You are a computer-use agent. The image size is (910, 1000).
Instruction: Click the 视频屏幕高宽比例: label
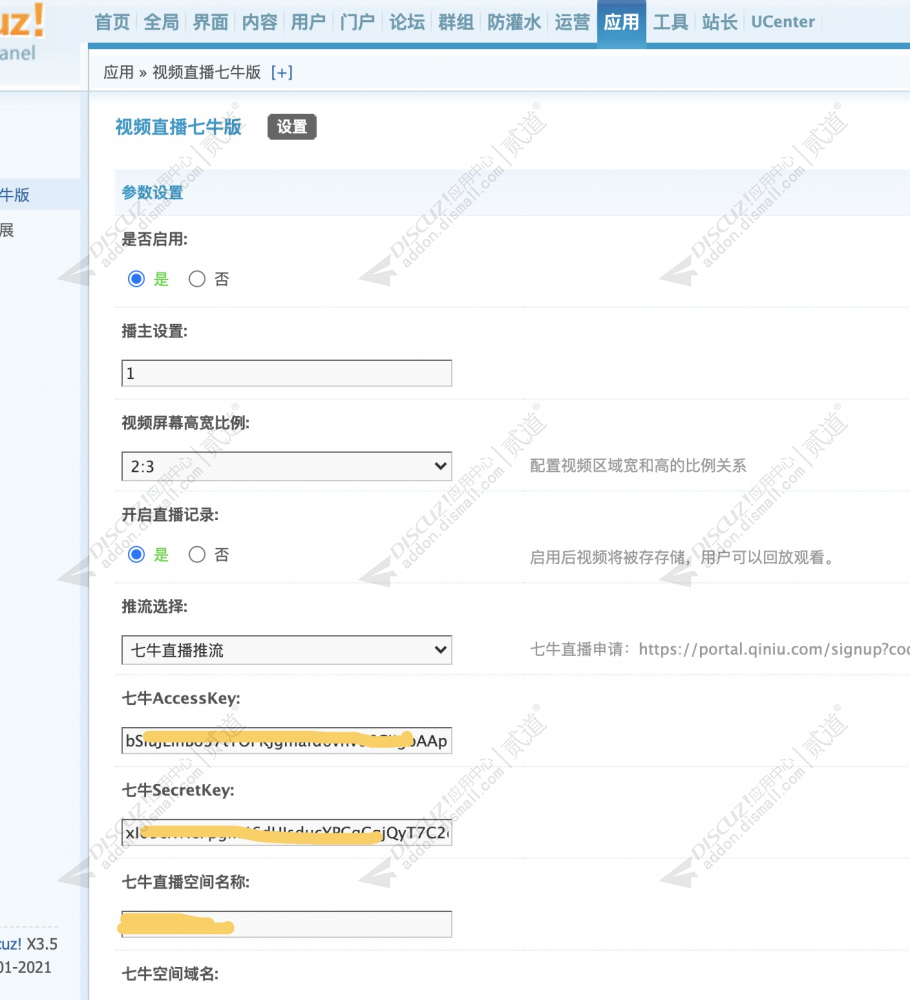(186, 423)
